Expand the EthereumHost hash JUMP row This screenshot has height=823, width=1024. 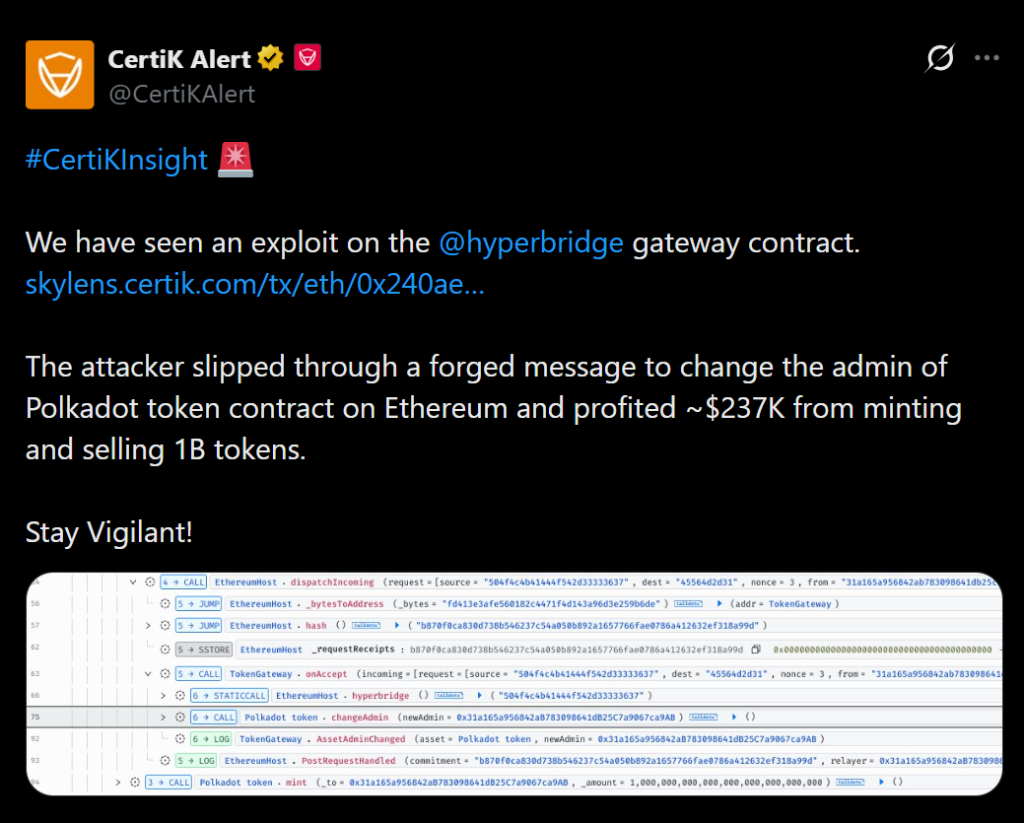[x=149, y=626]
